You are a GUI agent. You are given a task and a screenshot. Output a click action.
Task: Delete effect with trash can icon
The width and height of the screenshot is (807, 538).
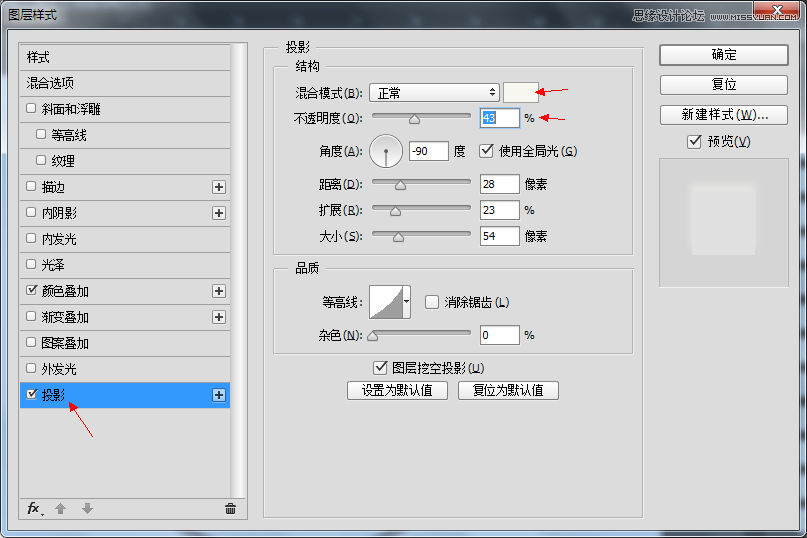tap(231, 509)
